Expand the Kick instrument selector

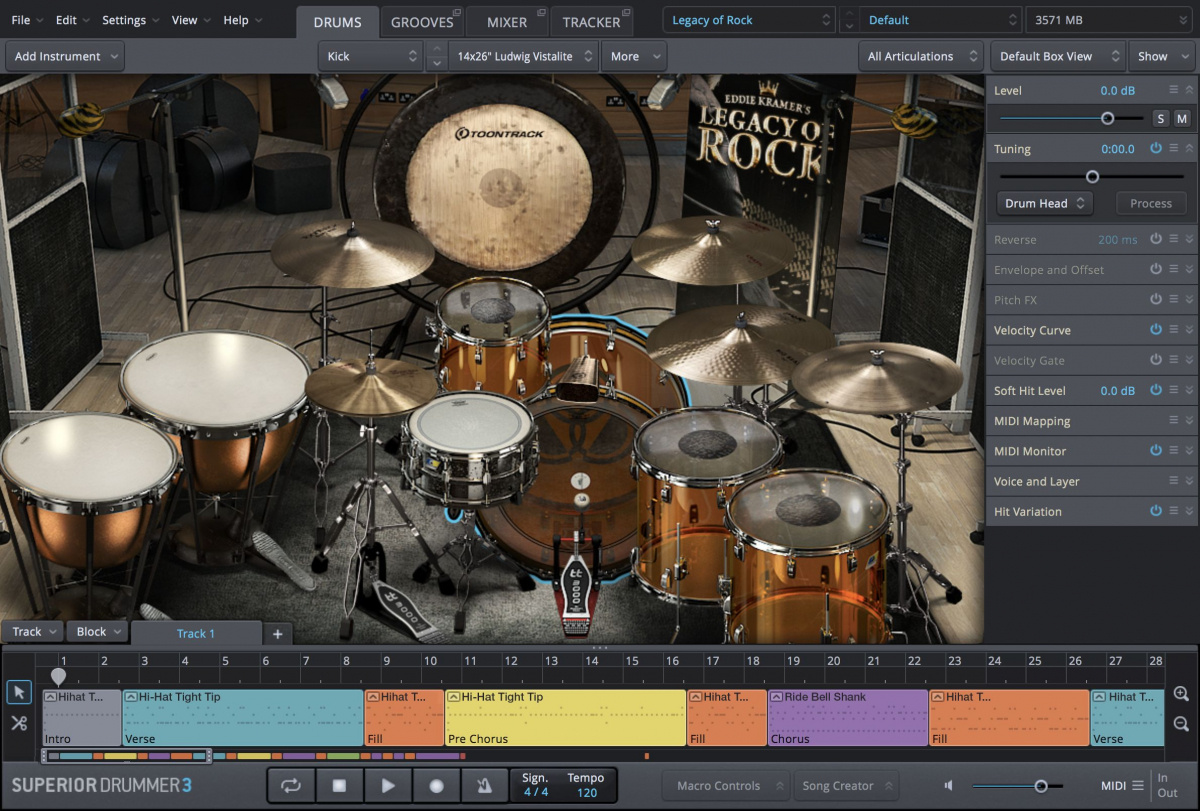click(x=370, y=56)
